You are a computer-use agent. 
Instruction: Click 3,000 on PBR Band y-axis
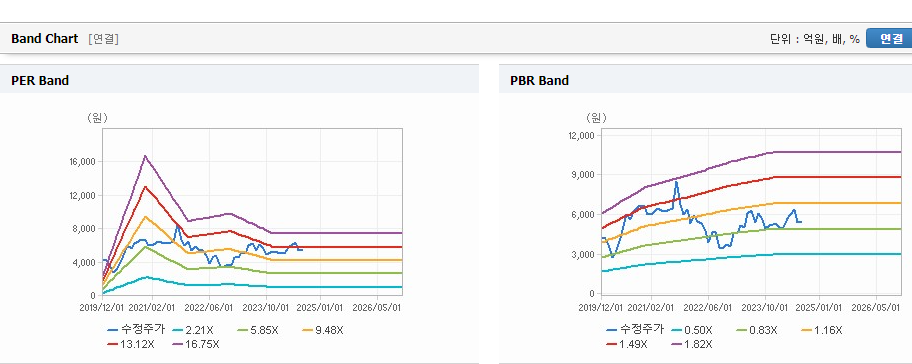pyautogui.click(x=584, y=255)
